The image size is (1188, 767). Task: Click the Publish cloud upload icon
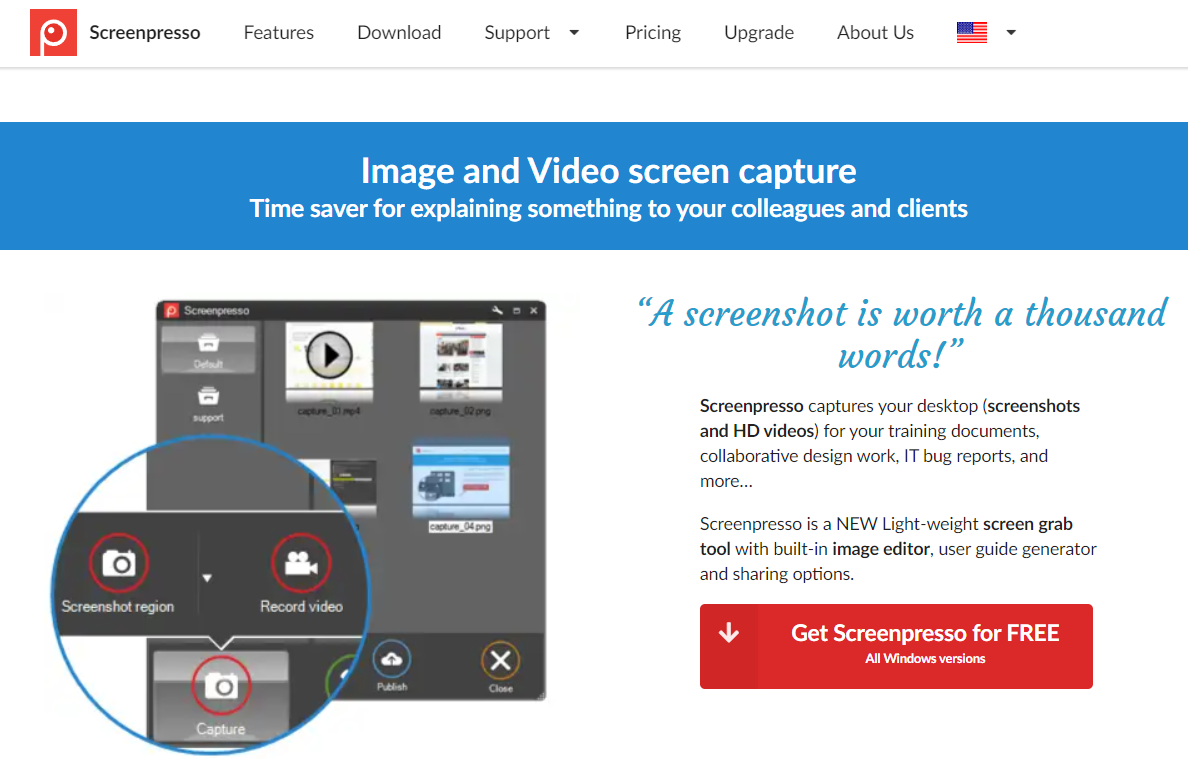tap(392, 659)
